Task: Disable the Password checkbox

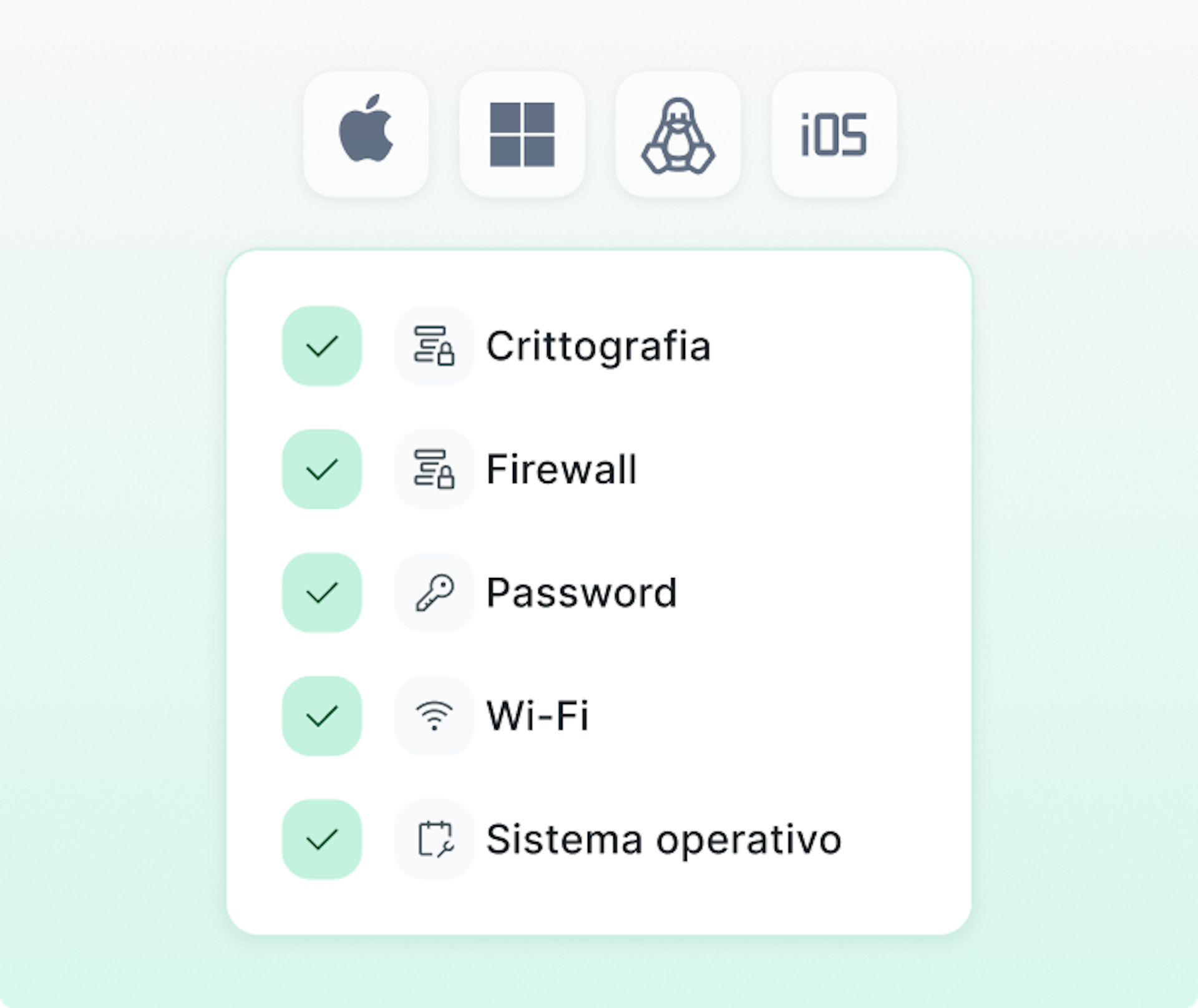Action: click(322, 592)
